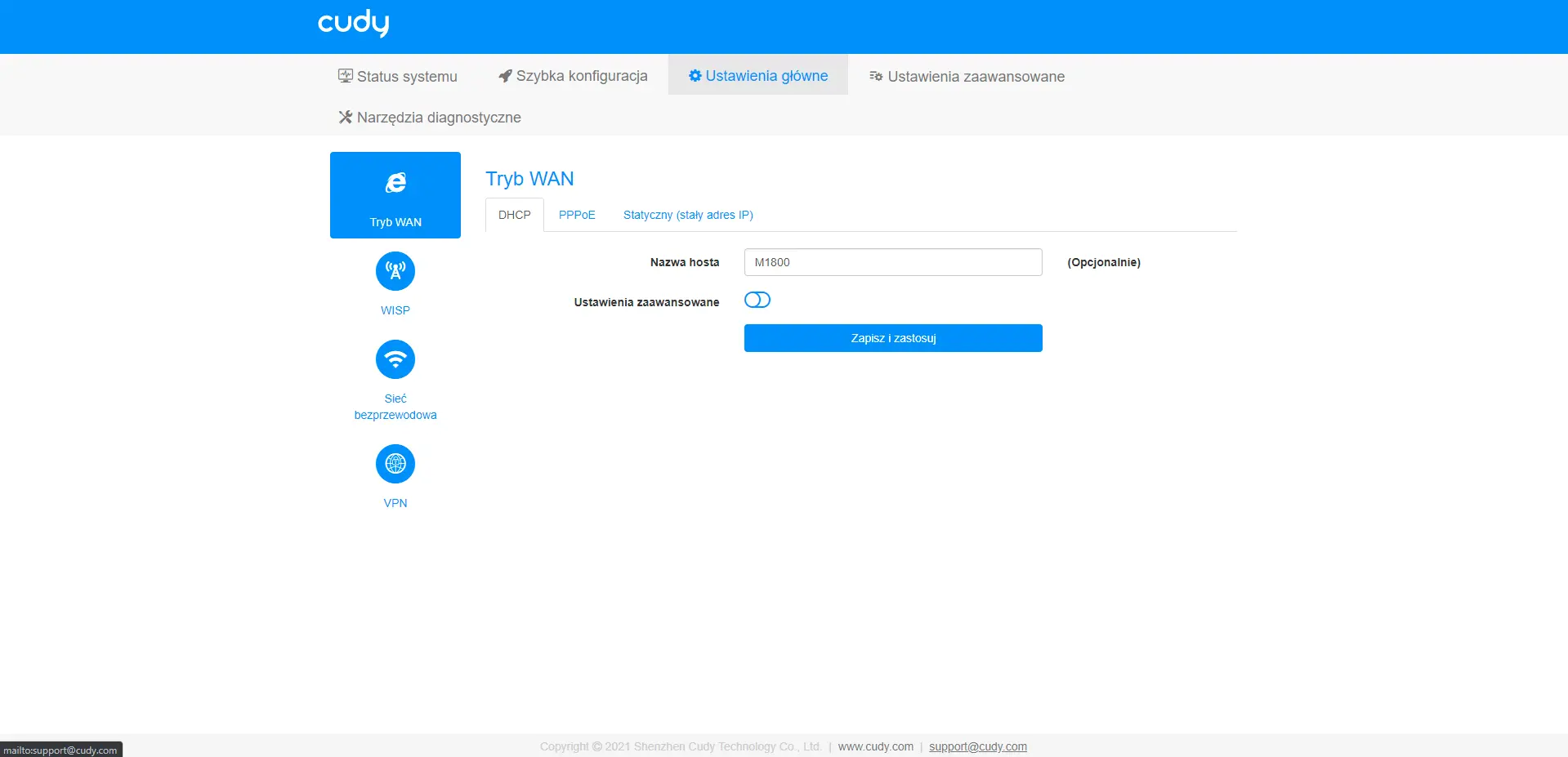Click the VPN globe icon

pos(395,464)
